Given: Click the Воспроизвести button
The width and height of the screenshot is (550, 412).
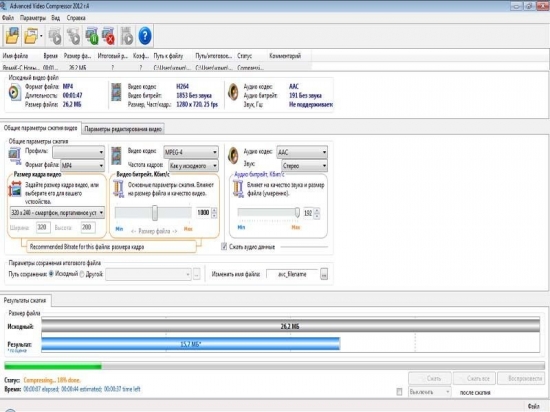Looking at the screenshot, I should coord(522,378).
